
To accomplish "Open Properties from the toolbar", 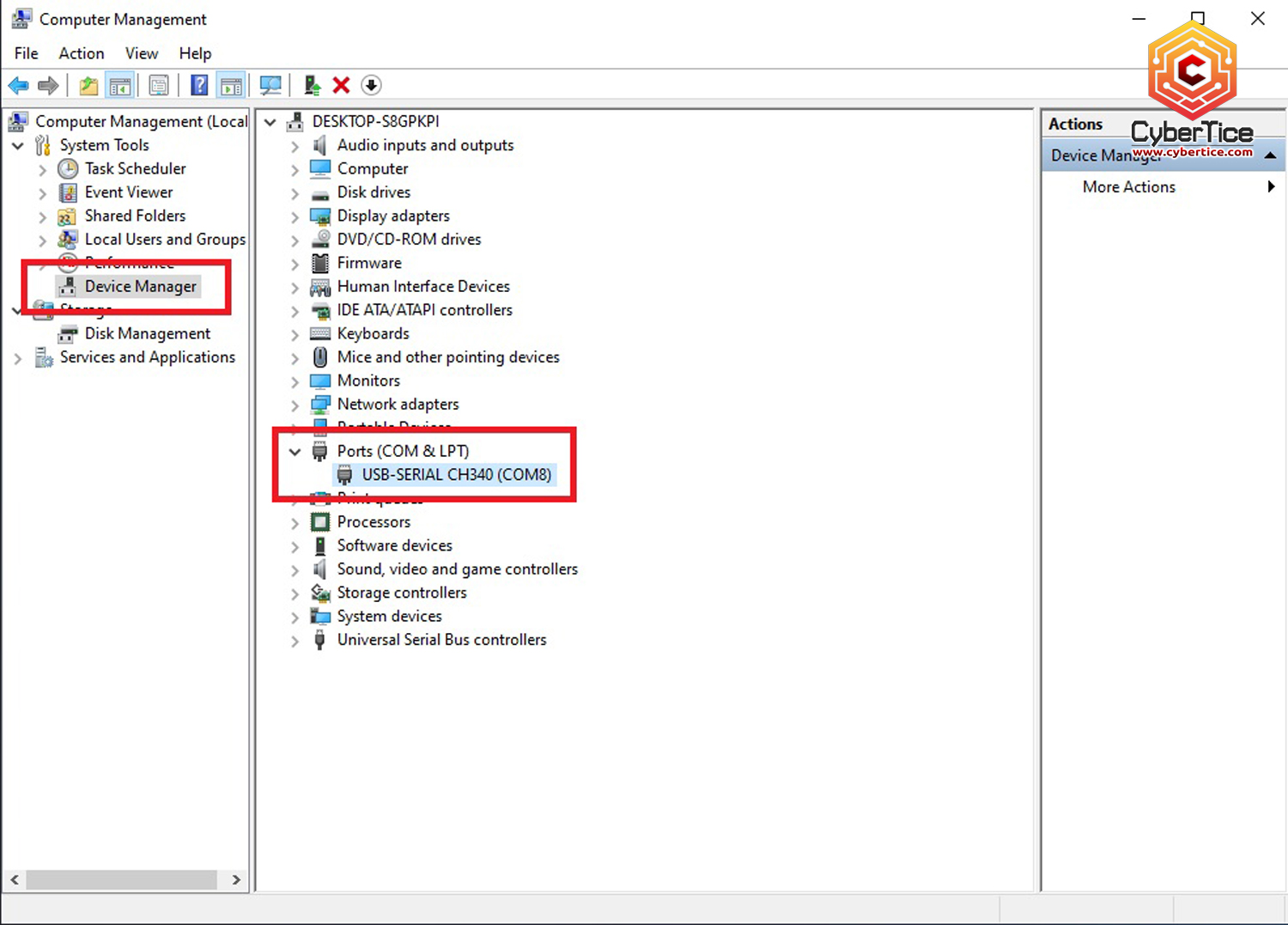I will (159, 85).
